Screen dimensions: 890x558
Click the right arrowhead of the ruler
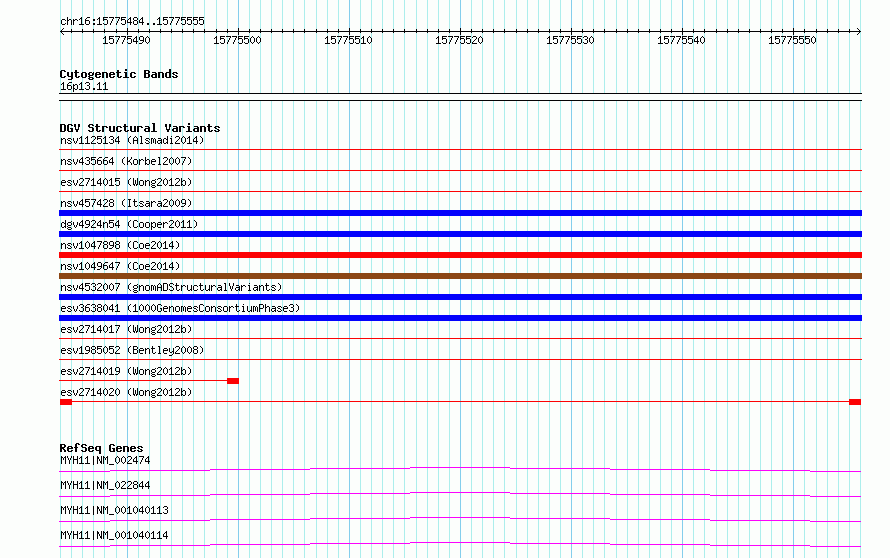coord(859,31)
